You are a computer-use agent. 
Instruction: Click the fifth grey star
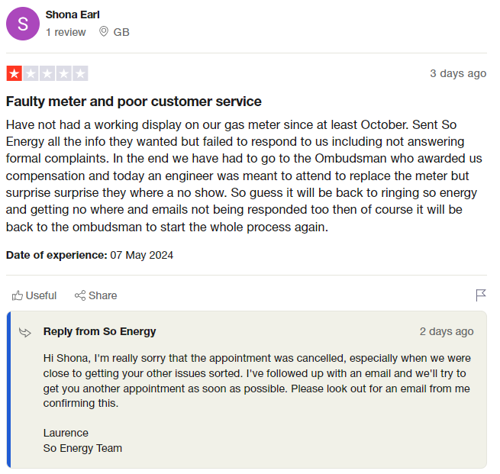(x=80, y=73)
